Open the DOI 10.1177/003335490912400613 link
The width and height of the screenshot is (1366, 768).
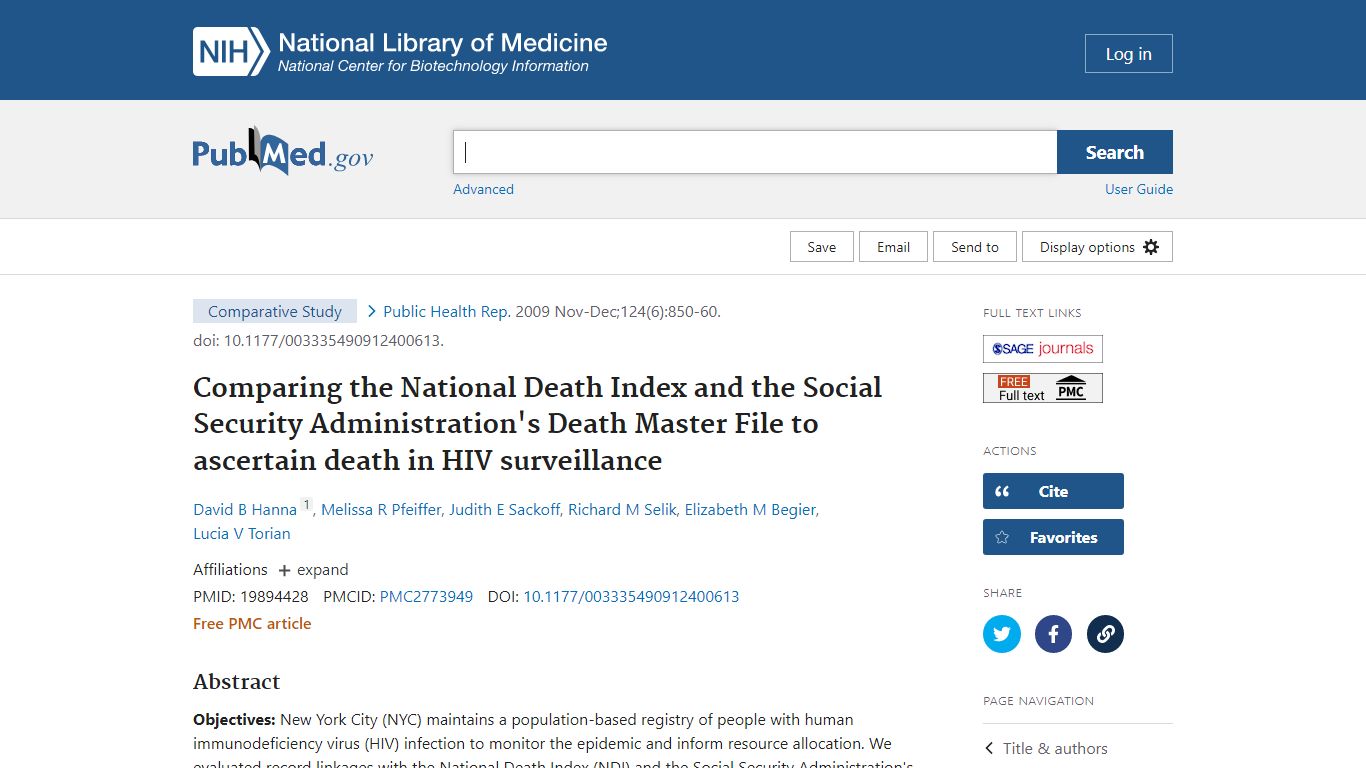click(x=631, y=596)
